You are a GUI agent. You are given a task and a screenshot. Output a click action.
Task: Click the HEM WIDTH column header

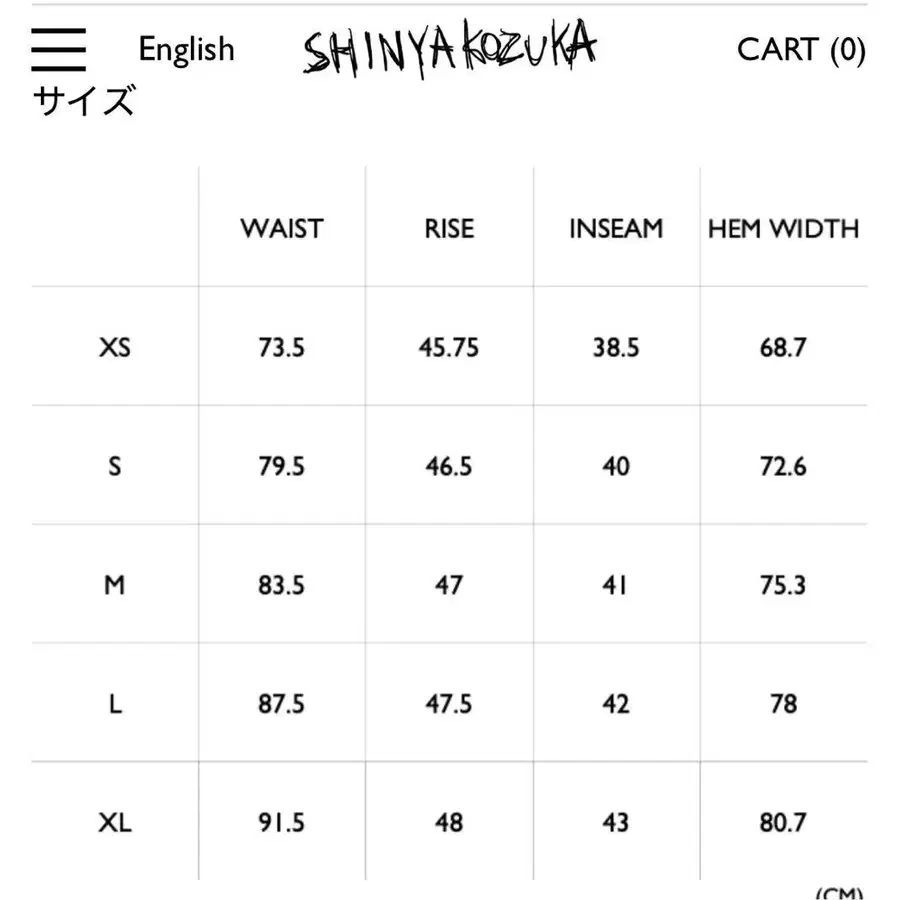click(783, 229)
